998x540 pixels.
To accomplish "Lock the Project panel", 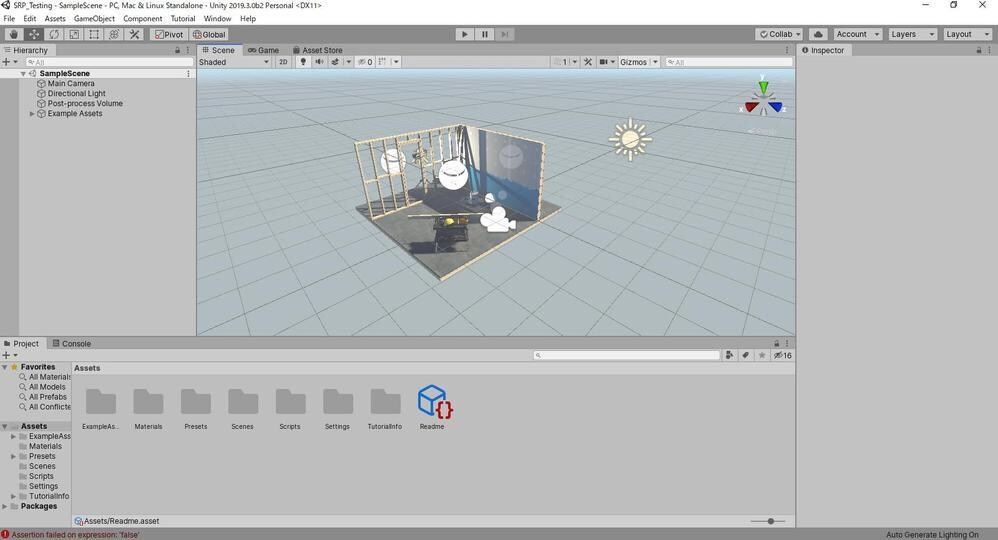I will (x=777, y=343).
